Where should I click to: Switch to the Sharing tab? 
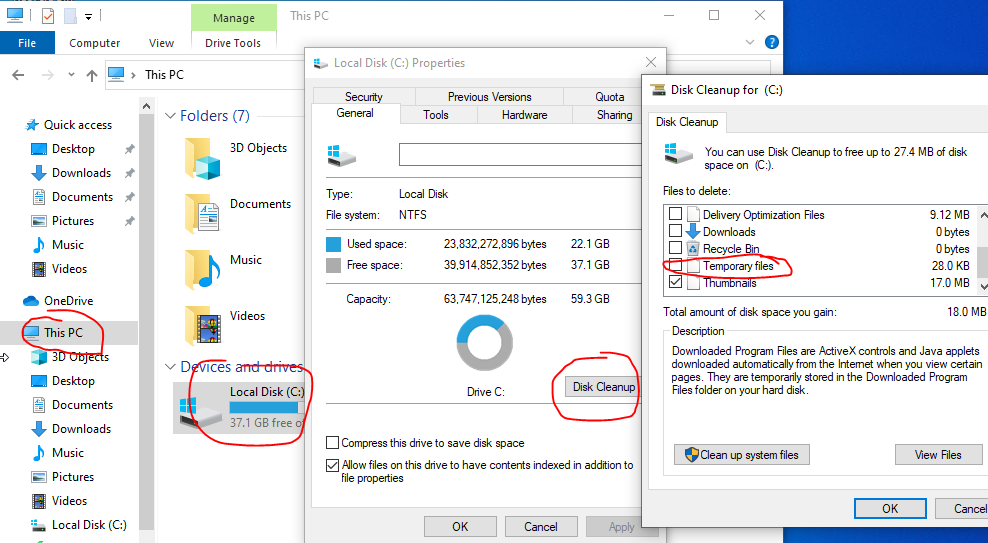point(614,115)
